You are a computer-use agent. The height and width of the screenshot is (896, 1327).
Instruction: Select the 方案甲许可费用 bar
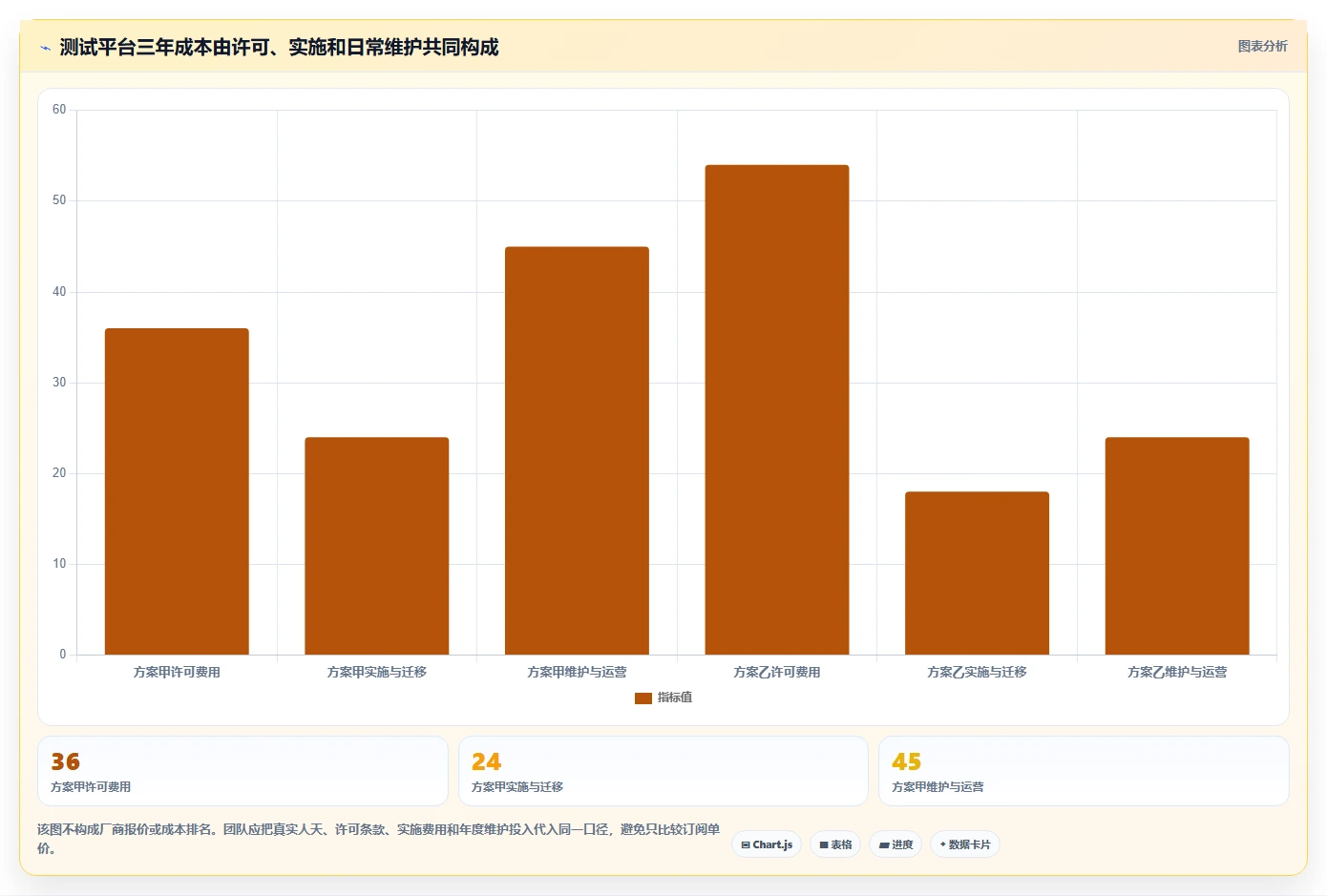click(177, 491)
